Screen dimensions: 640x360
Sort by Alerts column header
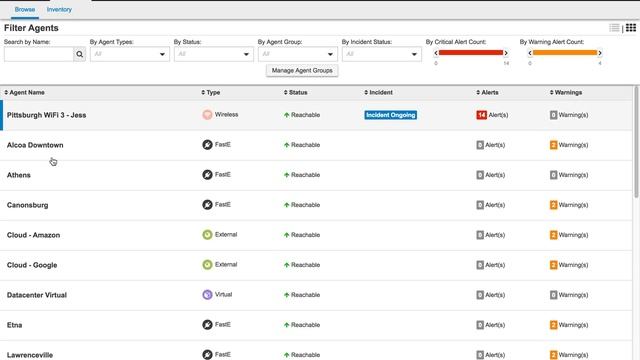(487, 93)
